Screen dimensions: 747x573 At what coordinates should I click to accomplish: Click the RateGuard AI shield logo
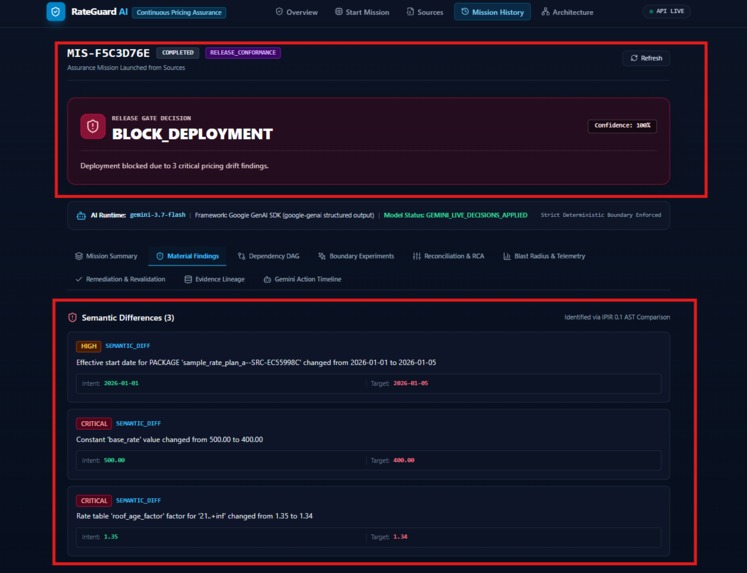(x=56, y=12)
